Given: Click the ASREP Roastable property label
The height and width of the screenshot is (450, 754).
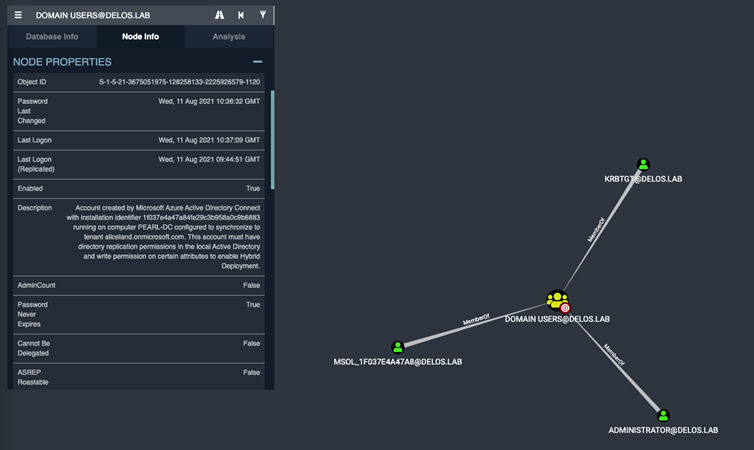Looking at the screenshot, I should point(33,377).
